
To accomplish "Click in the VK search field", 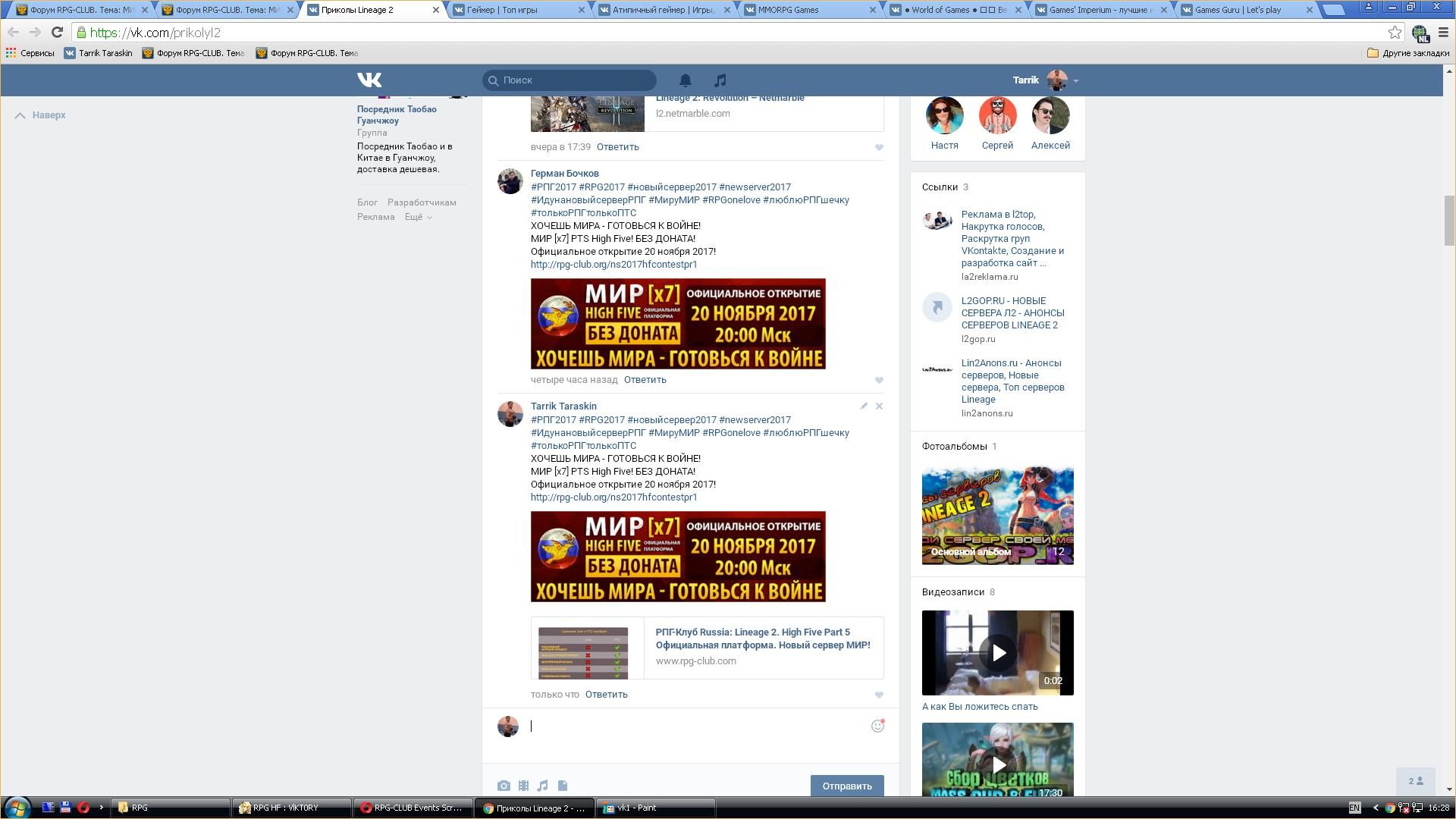I will point(569,80).
